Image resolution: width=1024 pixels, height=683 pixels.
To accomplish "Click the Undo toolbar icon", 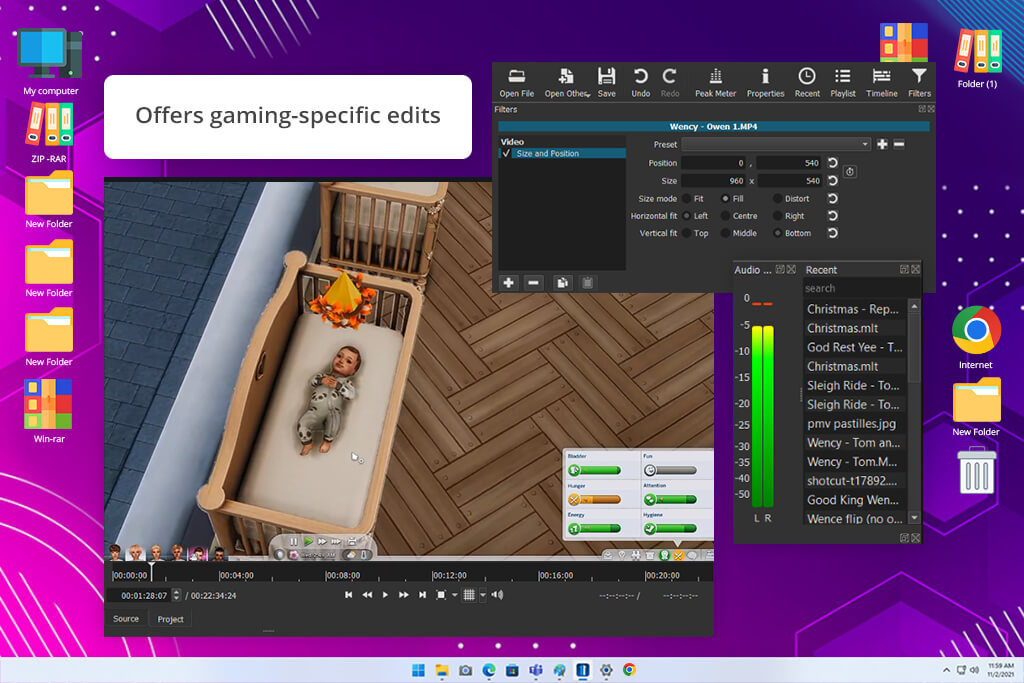I will click(x=641, y=83).
